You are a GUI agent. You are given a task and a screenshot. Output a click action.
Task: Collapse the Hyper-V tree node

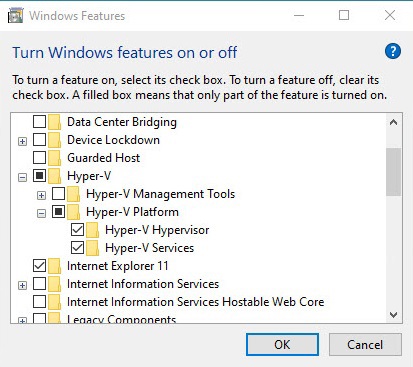click(x=22, y=177)
